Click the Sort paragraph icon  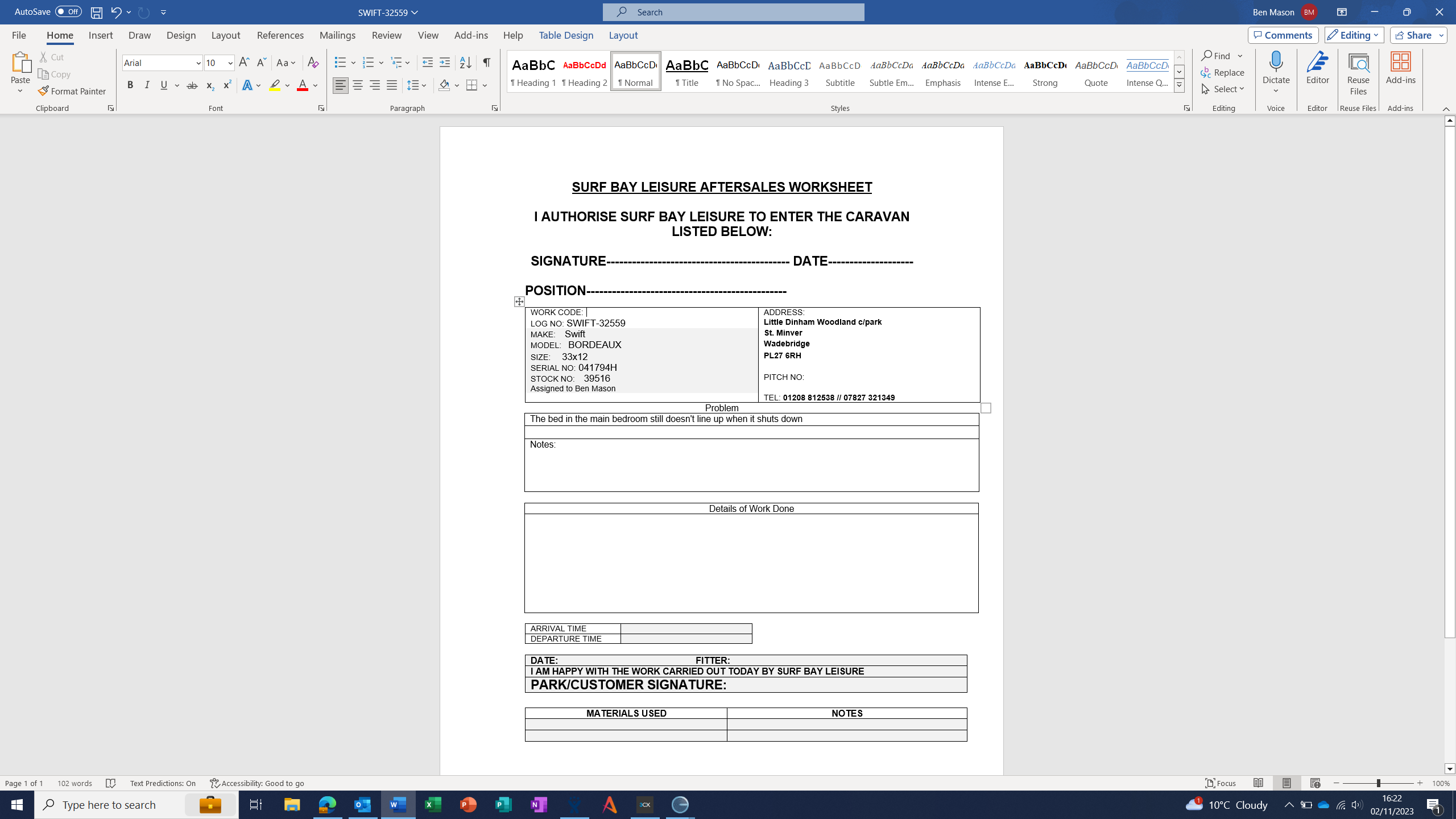(x=465, y=63)
